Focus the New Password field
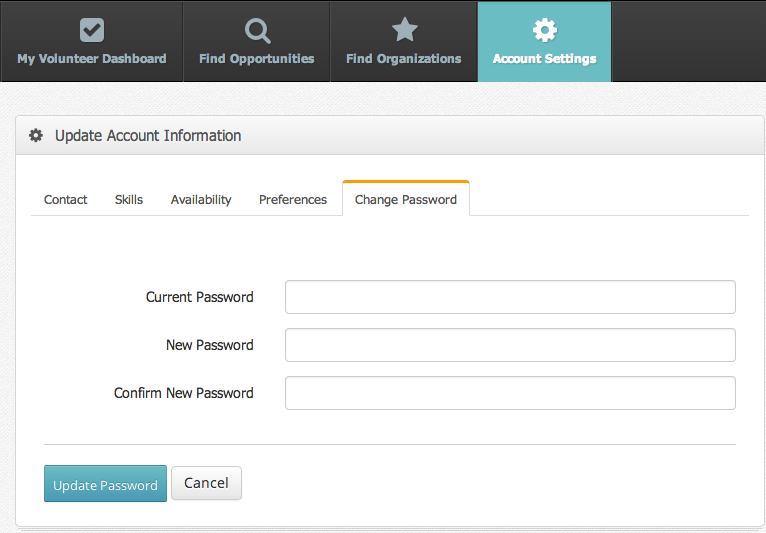 pyautogui.click(x=510, y=345)
